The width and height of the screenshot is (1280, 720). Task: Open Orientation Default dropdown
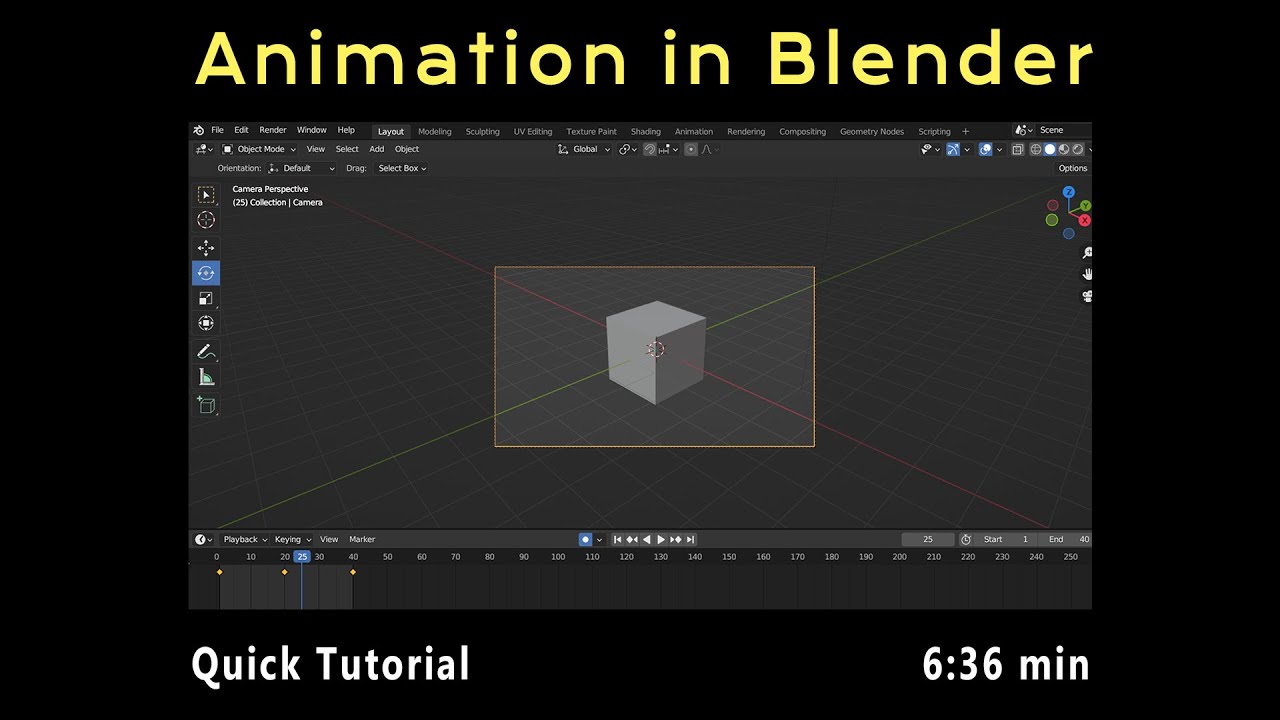coord(302,168)
